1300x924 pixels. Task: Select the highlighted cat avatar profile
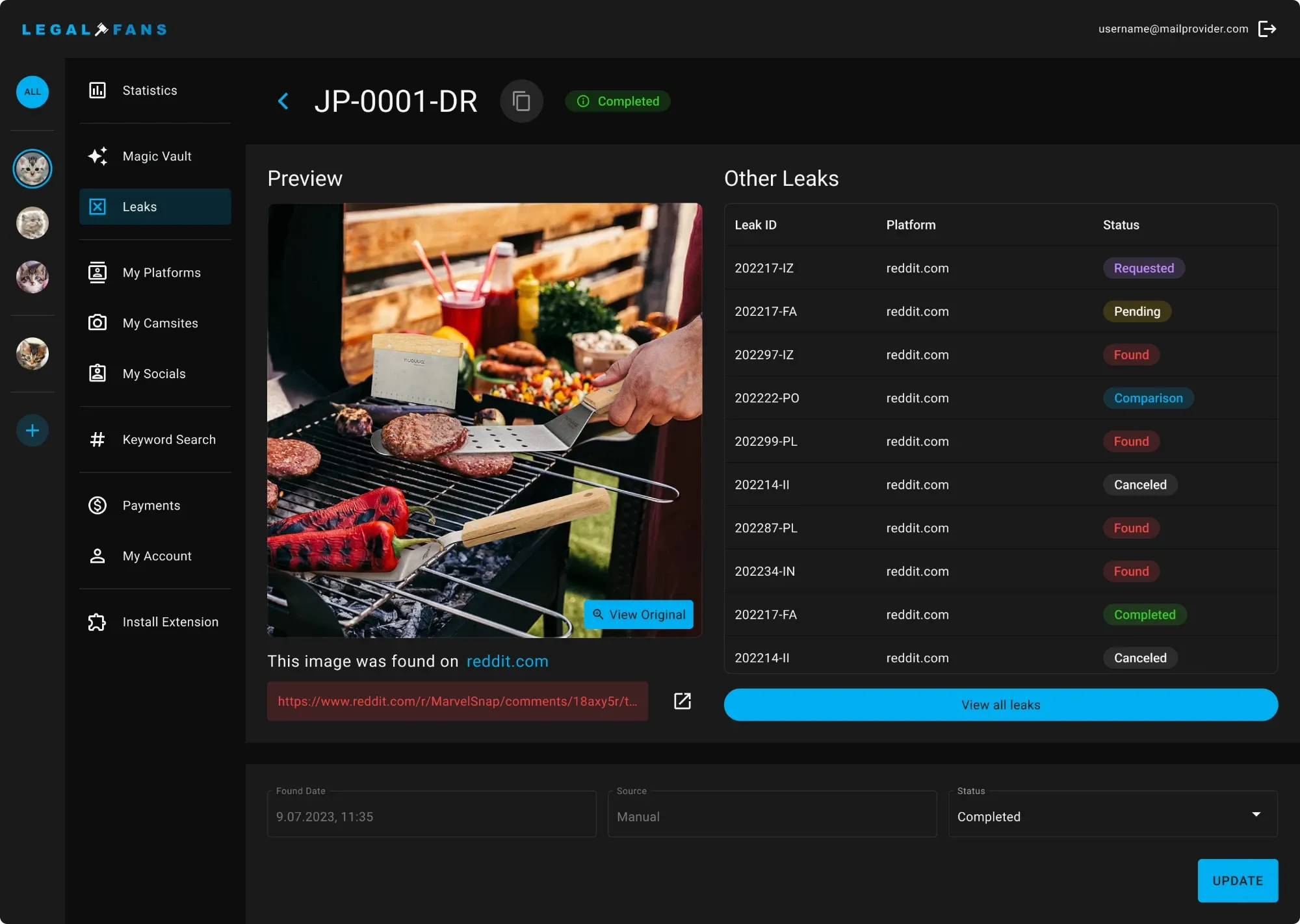(32, 169)
